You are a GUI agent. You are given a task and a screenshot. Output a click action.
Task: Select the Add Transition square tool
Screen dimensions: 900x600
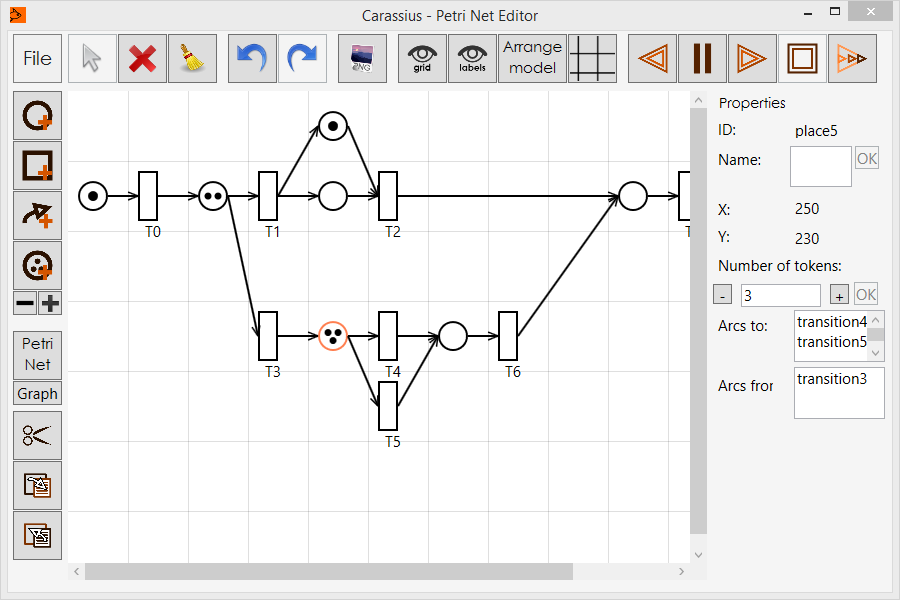37,166
